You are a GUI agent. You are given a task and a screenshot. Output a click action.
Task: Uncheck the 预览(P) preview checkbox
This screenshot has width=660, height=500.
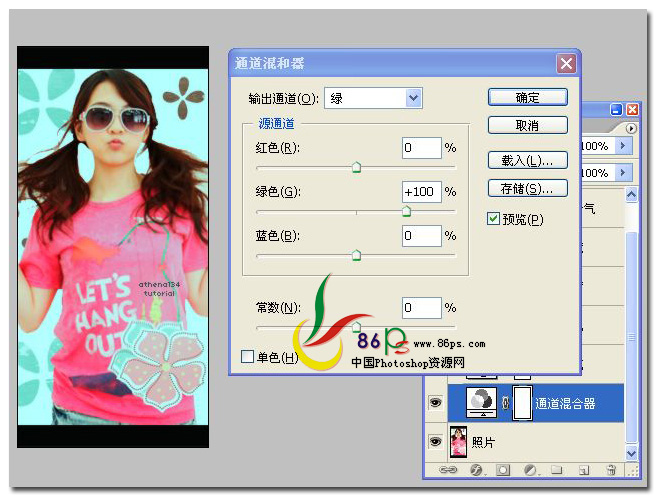[x=493, y=218]
